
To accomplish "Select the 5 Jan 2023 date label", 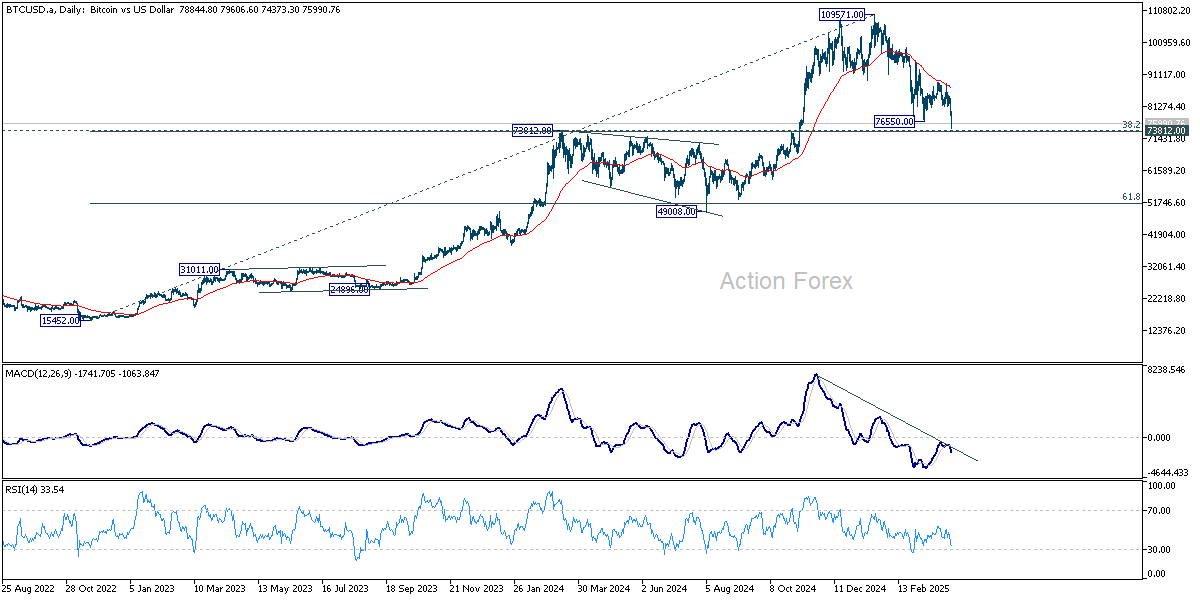I will pos(154,590).
